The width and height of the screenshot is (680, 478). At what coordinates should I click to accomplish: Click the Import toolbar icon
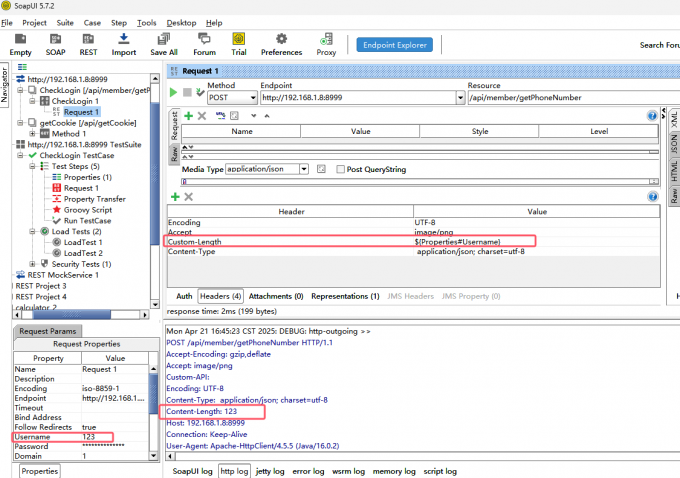pos(124,44)
